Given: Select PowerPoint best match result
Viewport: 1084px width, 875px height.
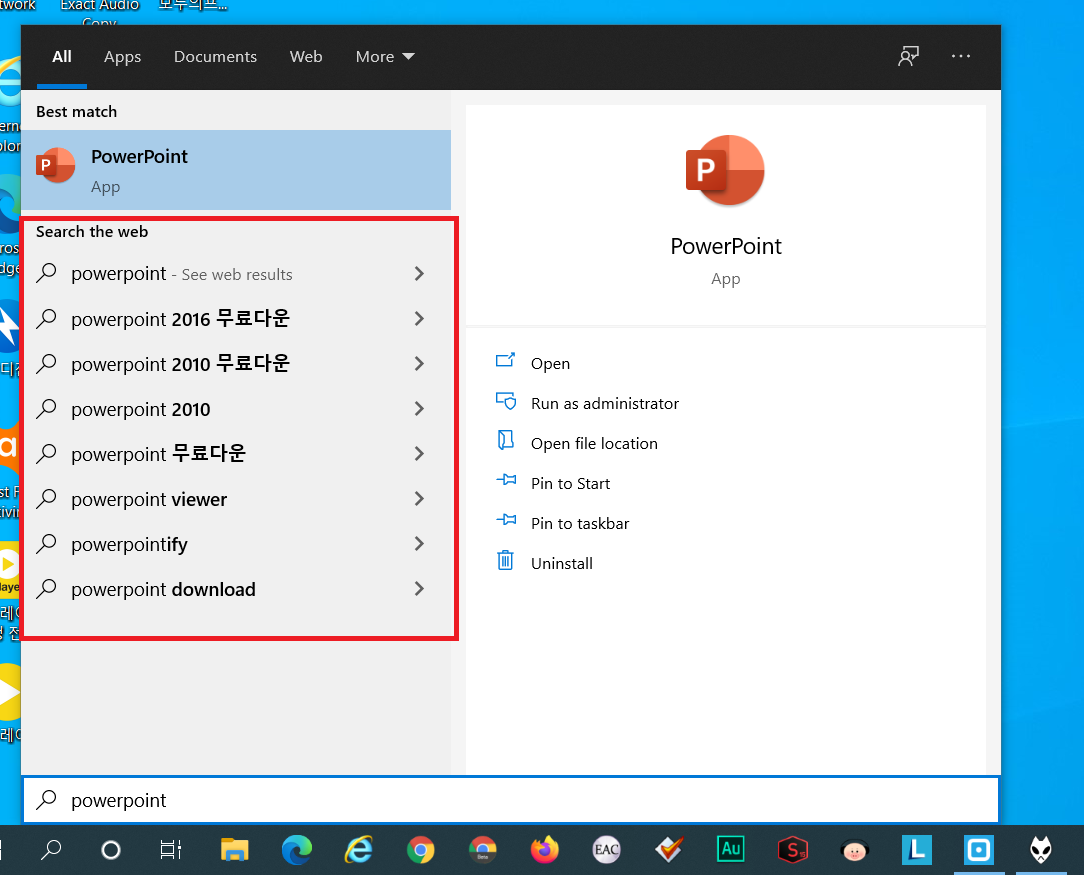Looking at the screenshot, I should pos(236,170).
